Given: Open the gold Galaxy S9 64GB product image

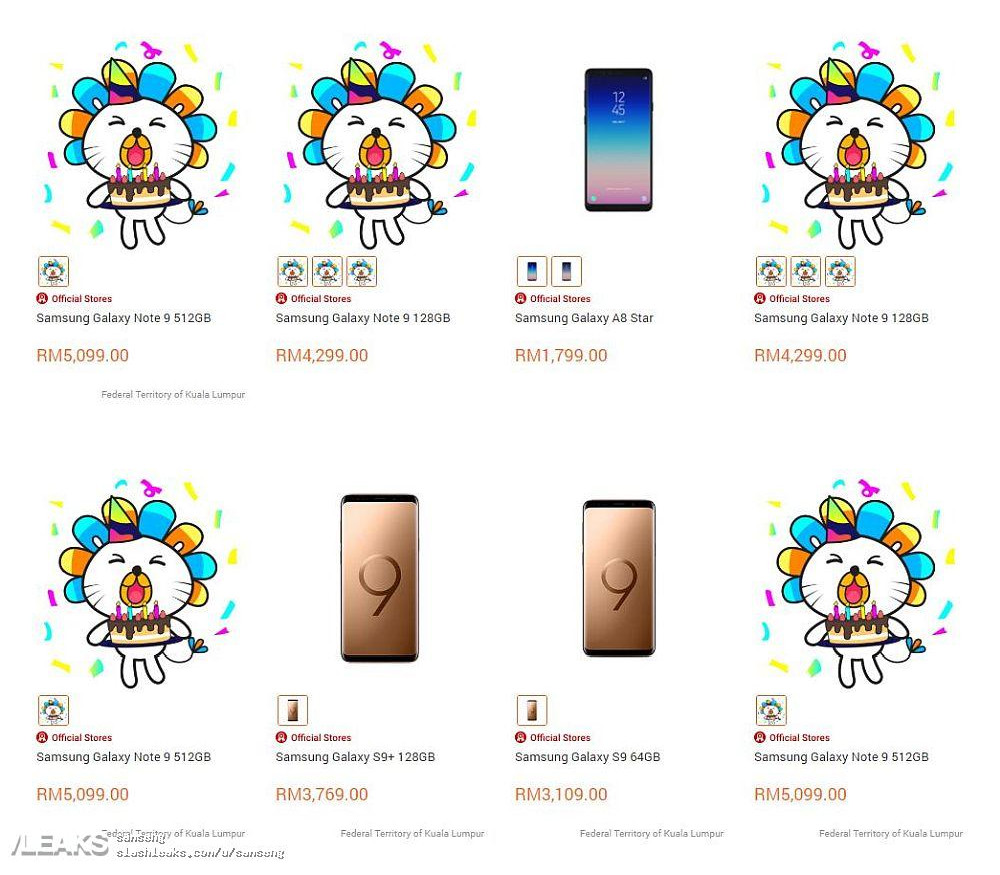Looking at the screenshot, I should [x=619, y=578].
